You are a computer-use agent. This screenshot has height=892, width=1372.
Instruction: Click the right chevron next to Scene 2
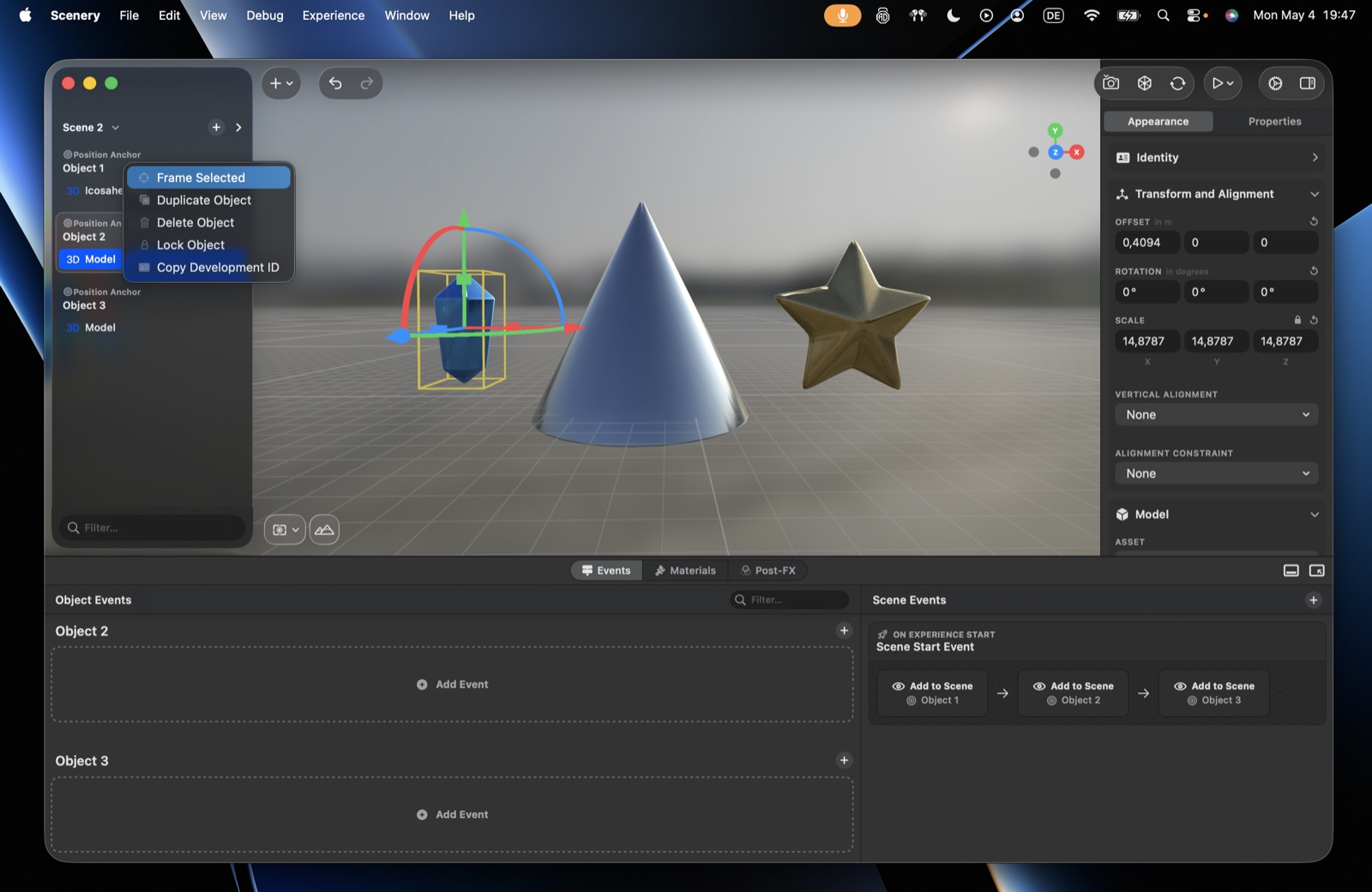[238, 127]
